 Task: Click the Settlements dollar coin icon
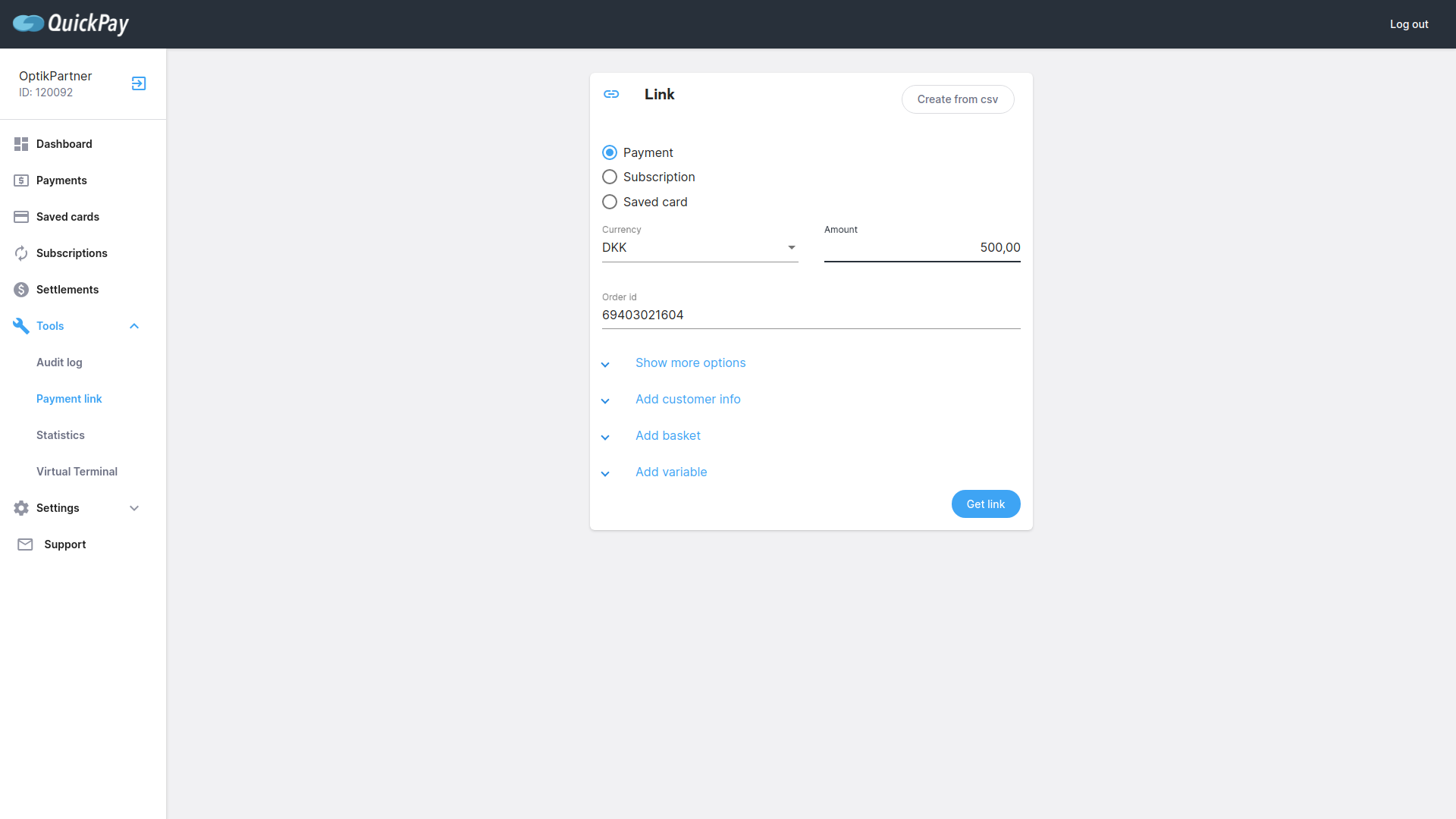click(21, 290)
